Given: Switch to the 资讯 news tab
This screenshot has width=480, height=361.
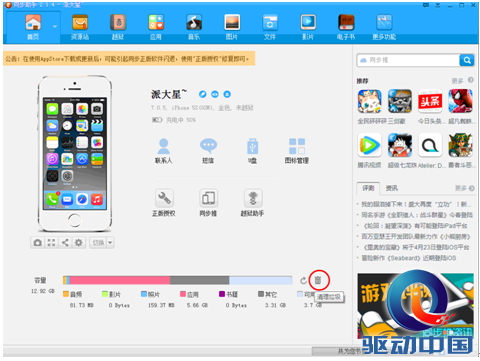Looking at the screenshot, I should pyautogui.click(x=391, y=188).
